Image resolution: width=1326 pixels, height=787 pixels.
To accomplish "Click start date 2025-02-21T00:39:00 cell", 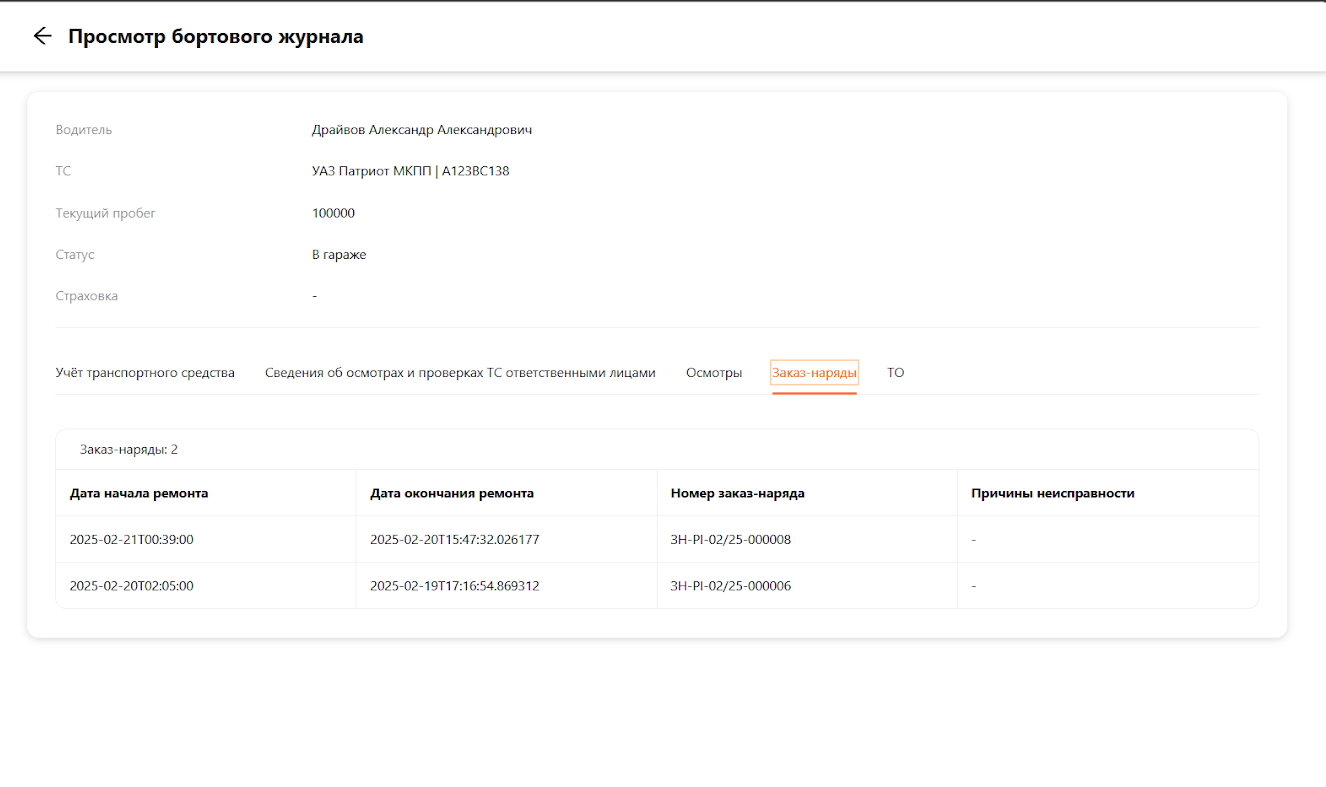I will tap(131, 540).
